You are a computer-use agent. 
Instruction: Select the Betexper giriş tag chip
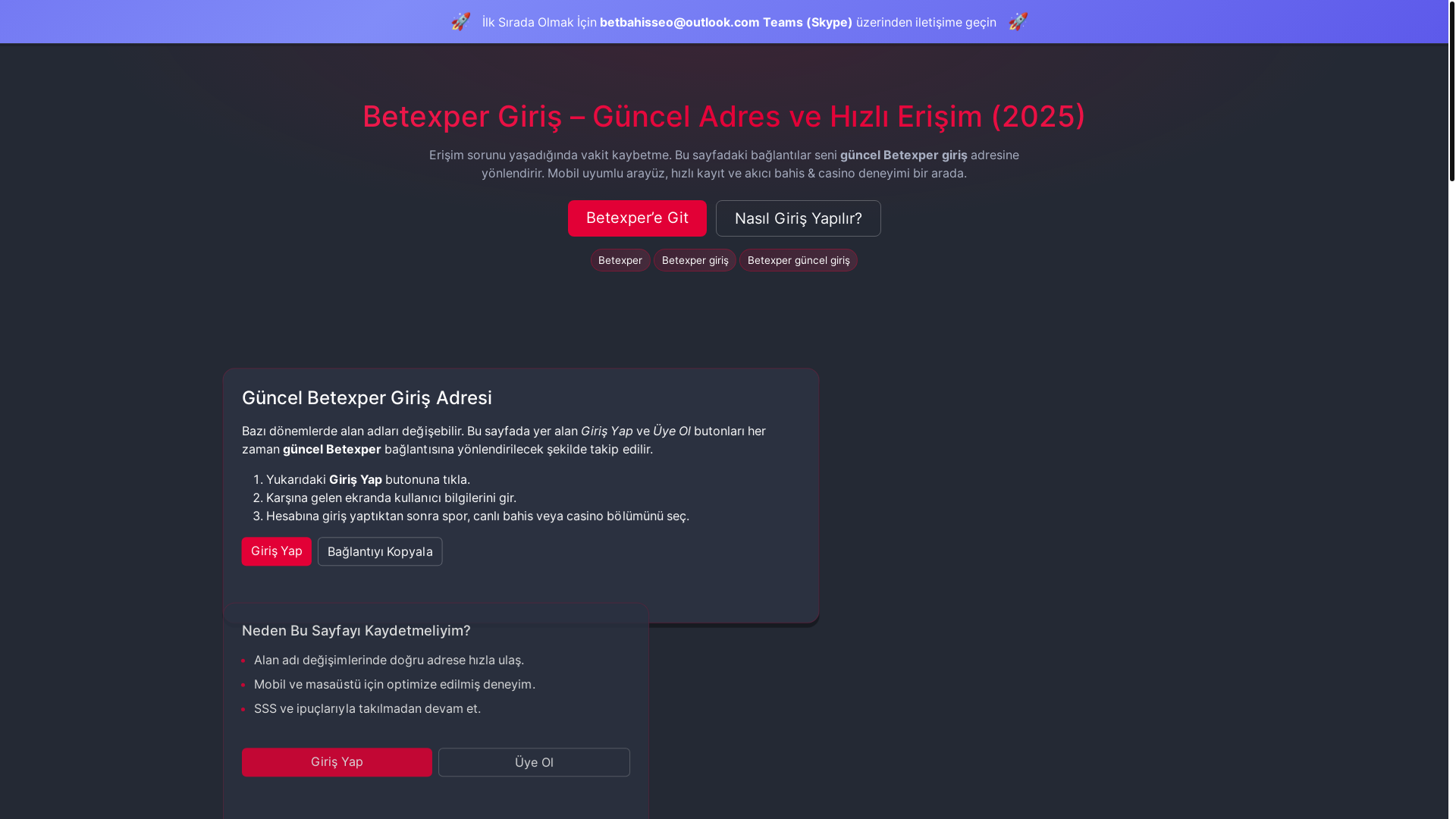695,260
